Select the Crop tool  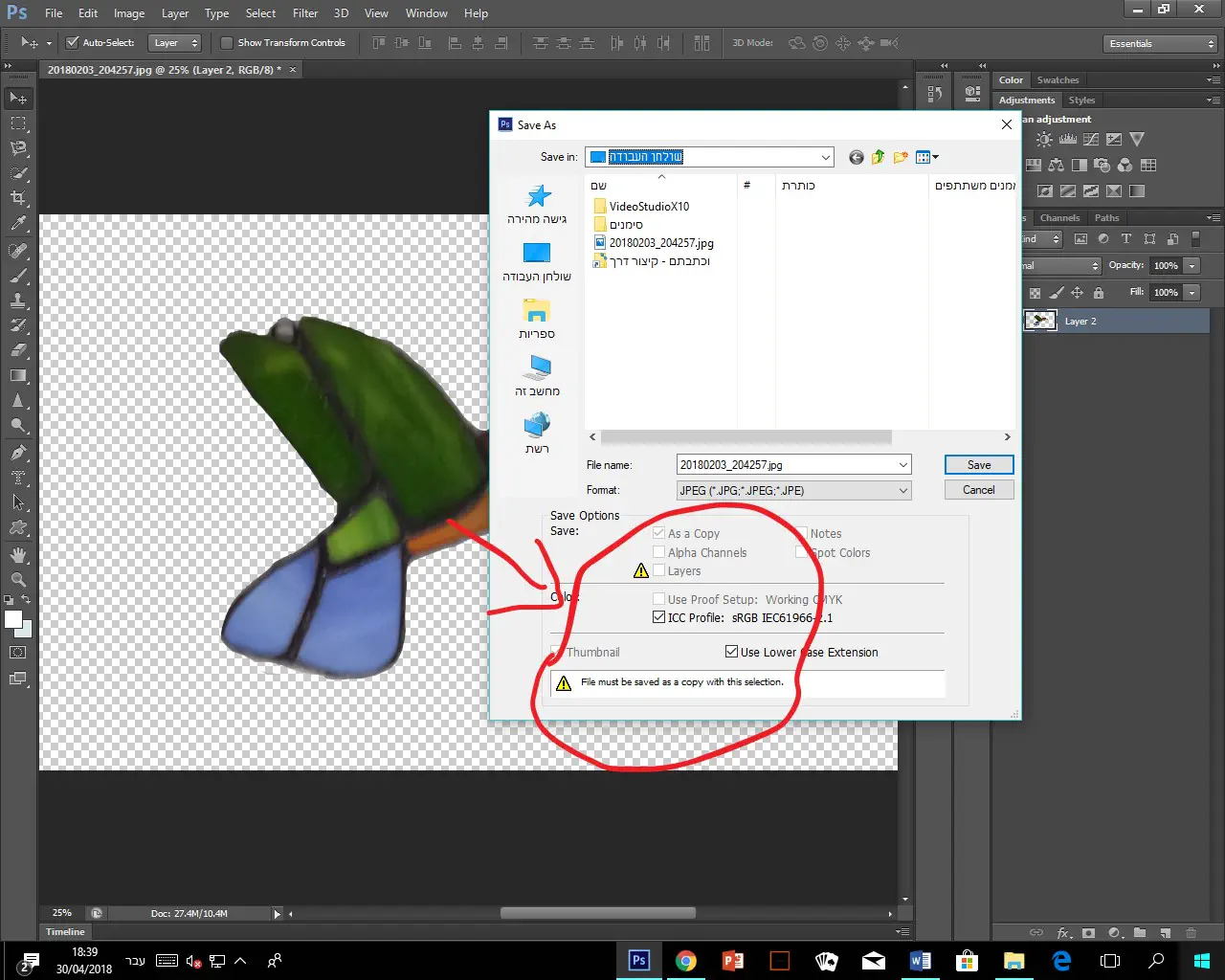18,198
